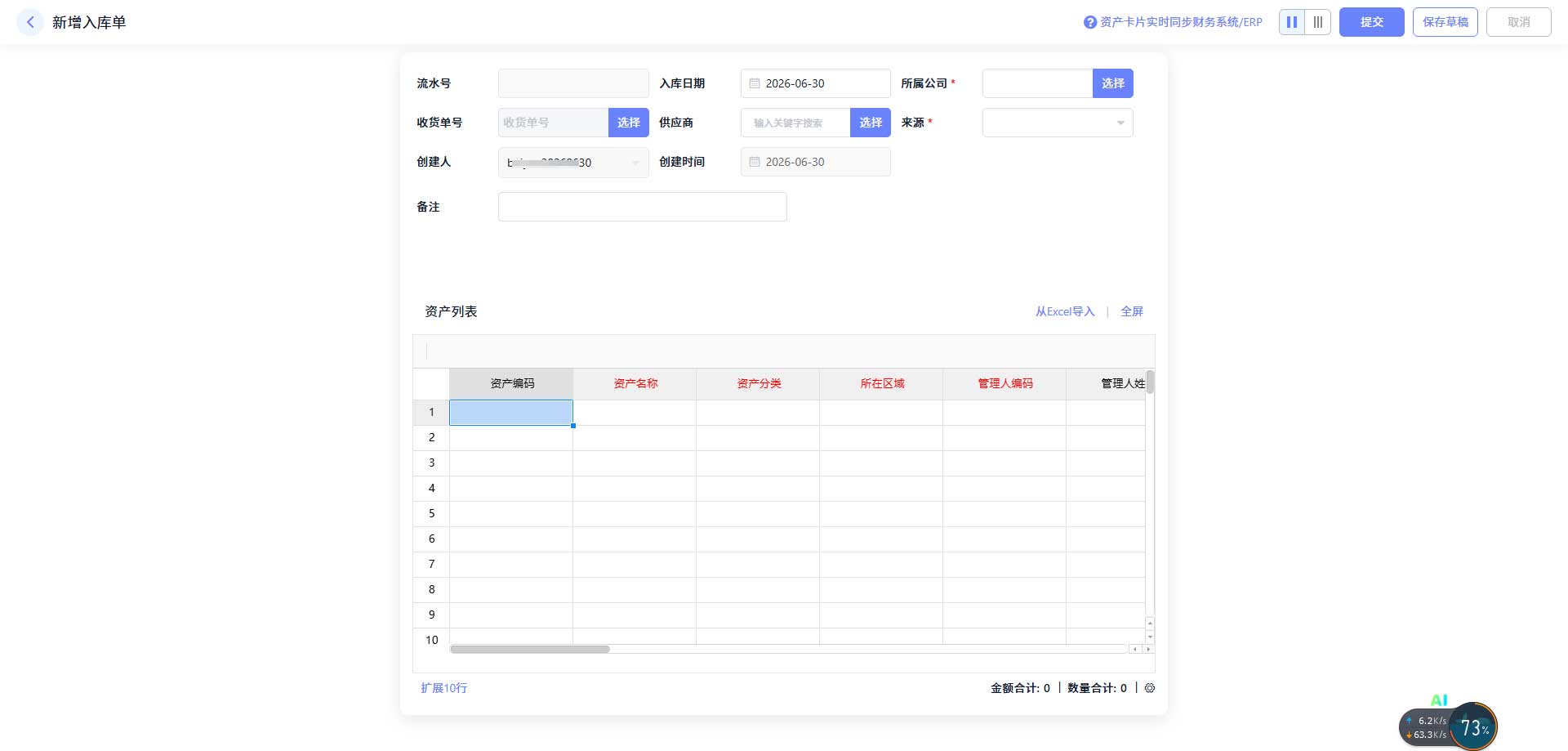Click the 73% performance monitor widget

[x=1474, y=727]
